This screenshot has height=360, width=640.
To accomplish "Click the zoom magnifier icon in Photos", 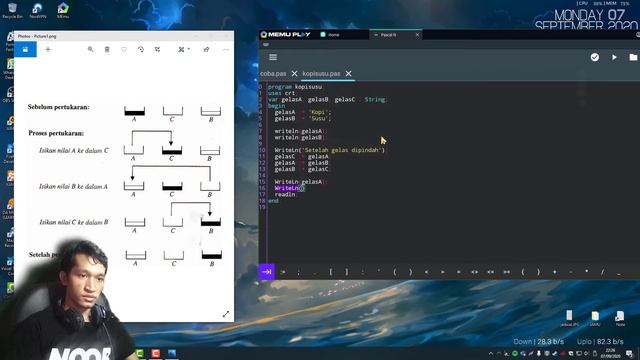I will [90, 49].
